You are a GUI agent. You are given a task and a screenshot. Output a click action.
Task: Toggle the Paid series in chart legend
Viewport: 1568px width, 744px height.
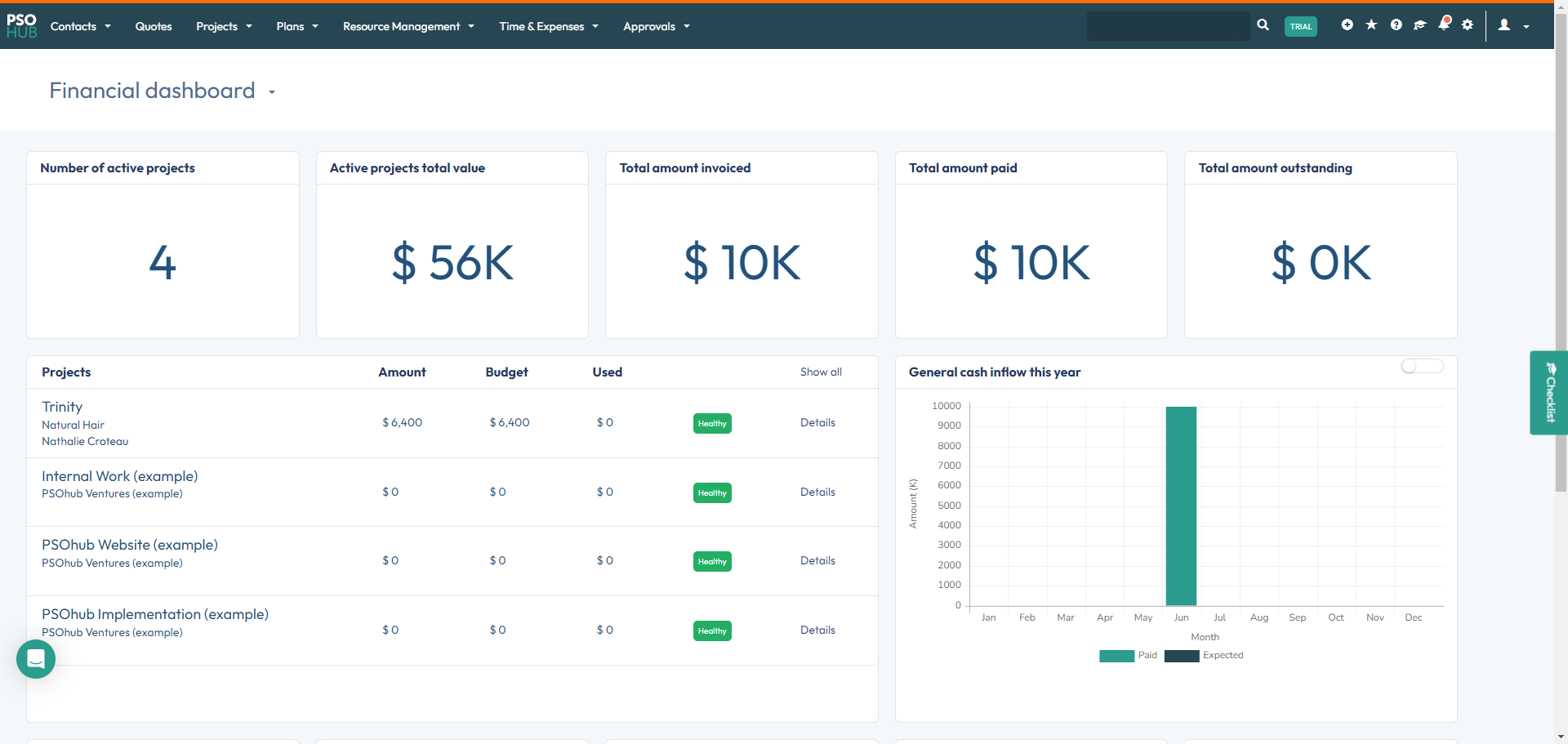1128,656
